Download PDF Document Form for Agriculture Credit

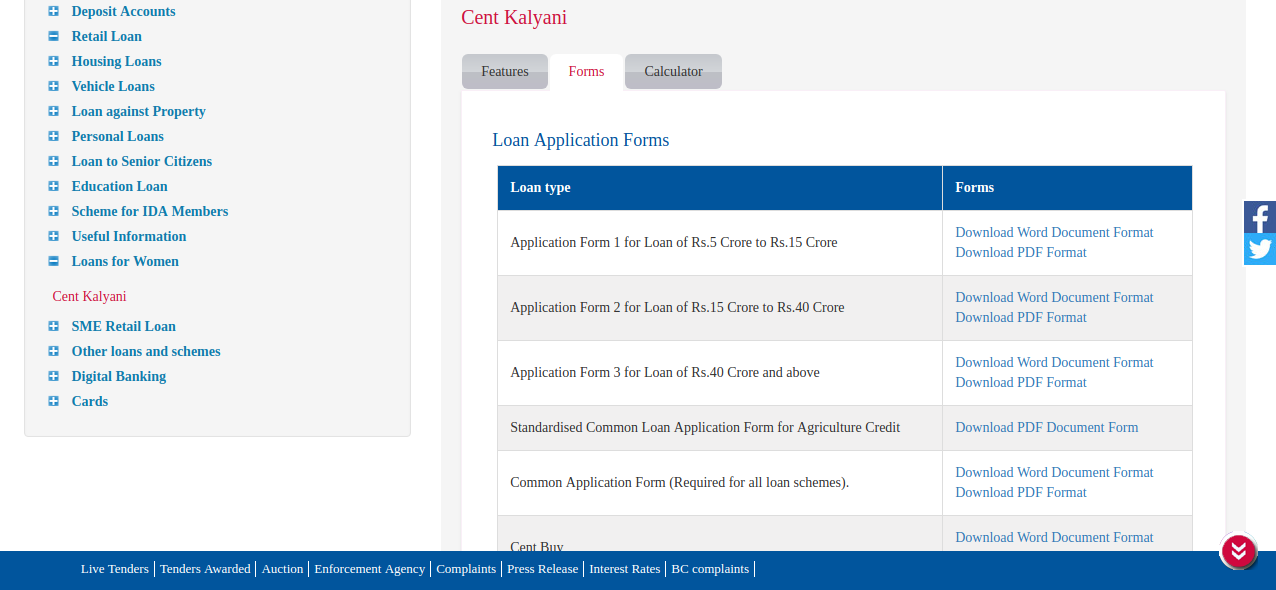point(1046,427)
